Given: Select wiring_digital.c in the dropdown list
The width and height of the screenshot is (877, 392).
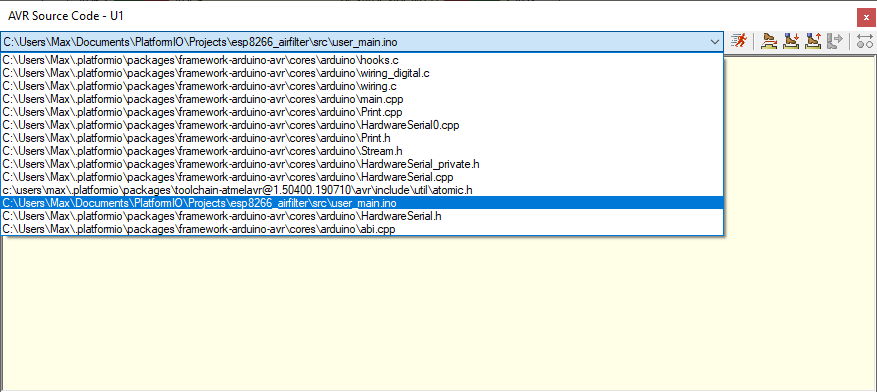Looking at the screenshot, I should pos(362,73).
